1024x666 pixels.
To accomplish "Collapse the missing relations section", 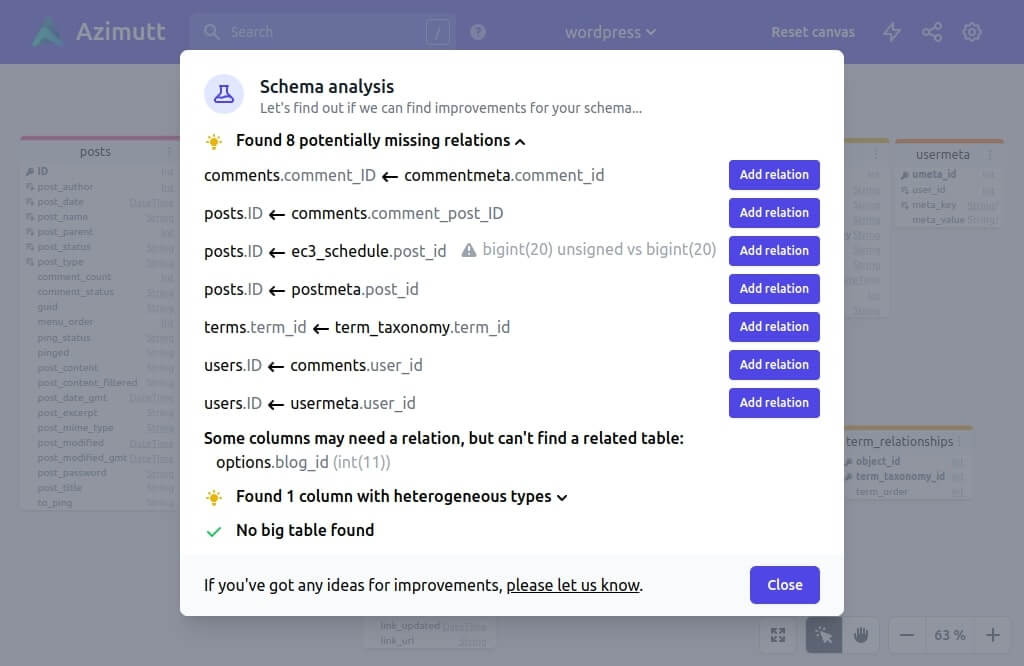I will [519, 141].
